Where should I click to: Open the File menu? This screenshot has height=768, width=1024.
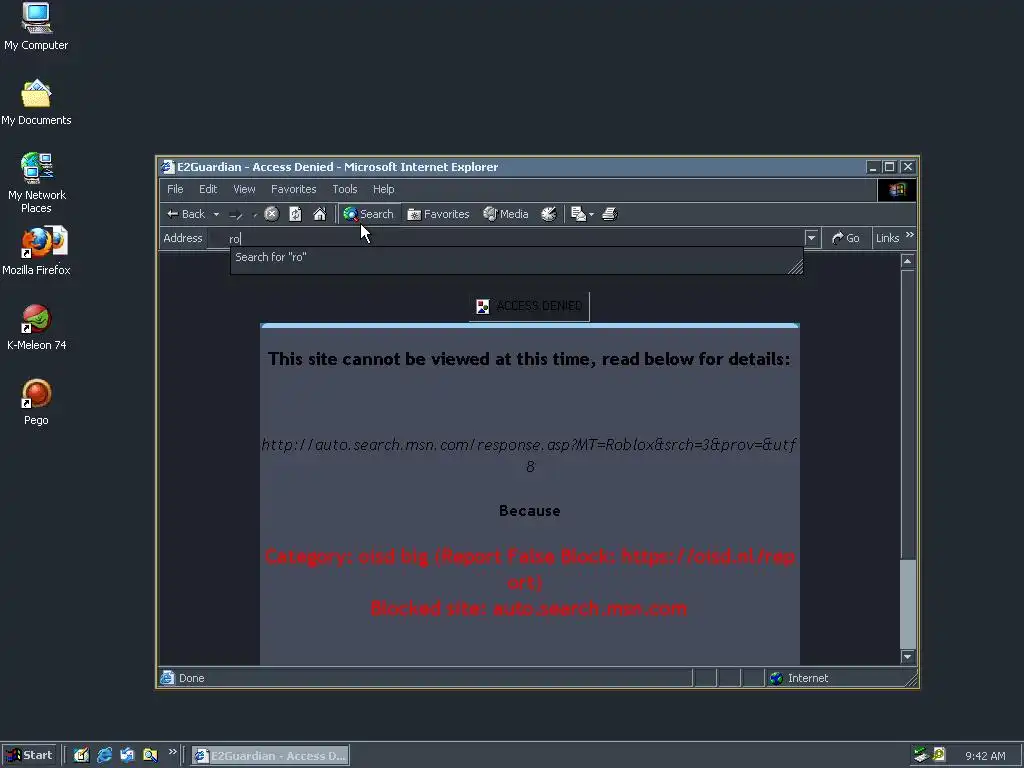click(175, 189)
